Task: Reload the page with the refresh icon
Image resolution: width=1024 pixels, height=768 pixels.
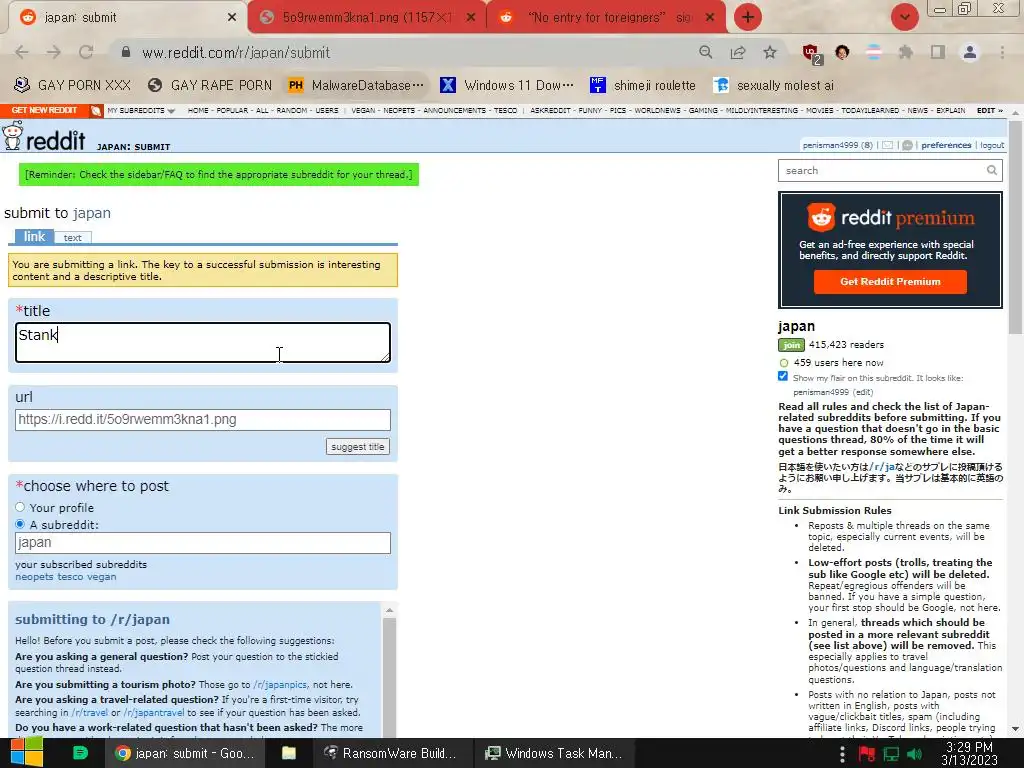Action: (x=86, y=52)
